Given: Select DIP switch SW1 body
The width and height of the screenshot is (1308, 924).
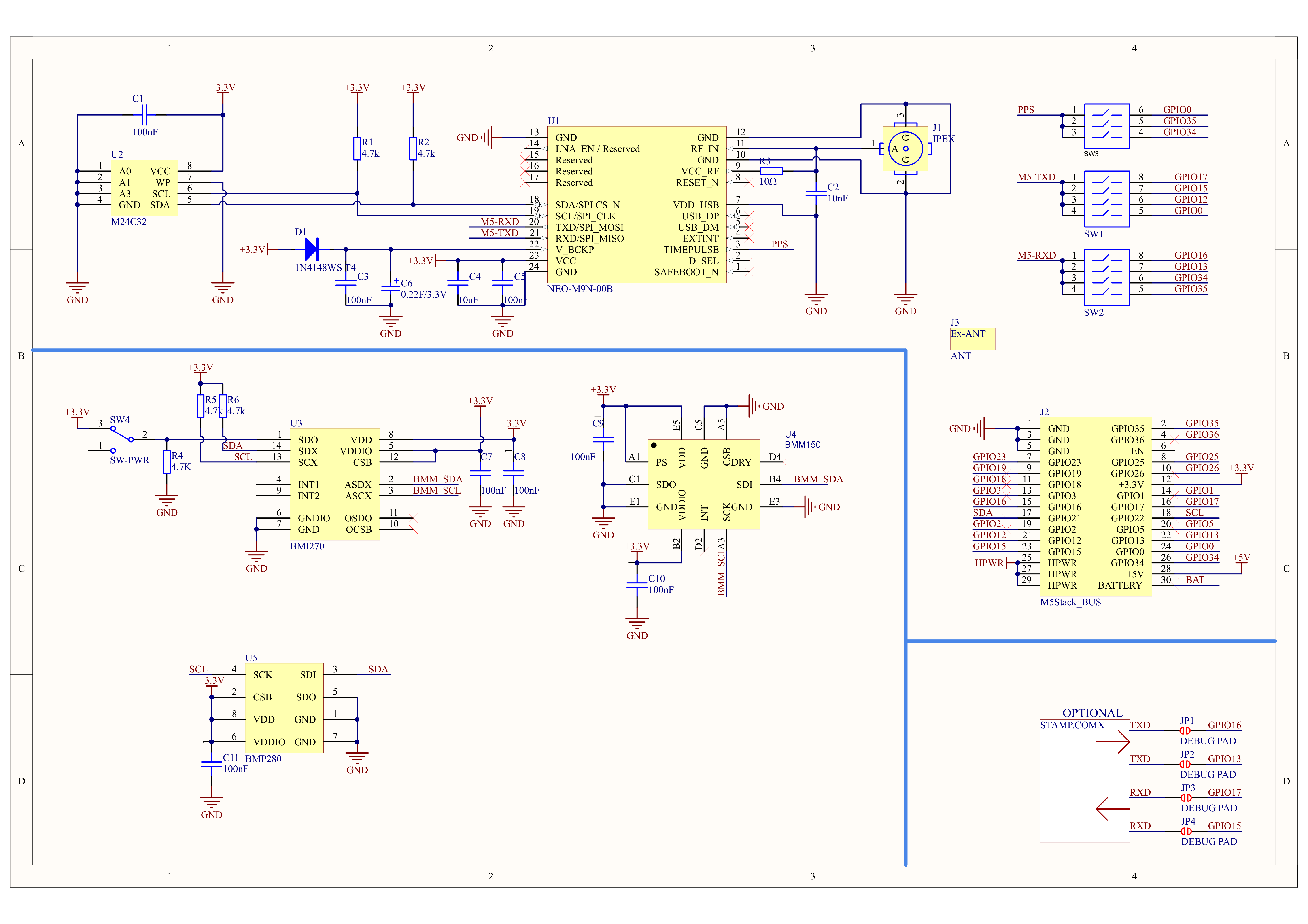Looking at the screenshot, I should coord(1107,199).
